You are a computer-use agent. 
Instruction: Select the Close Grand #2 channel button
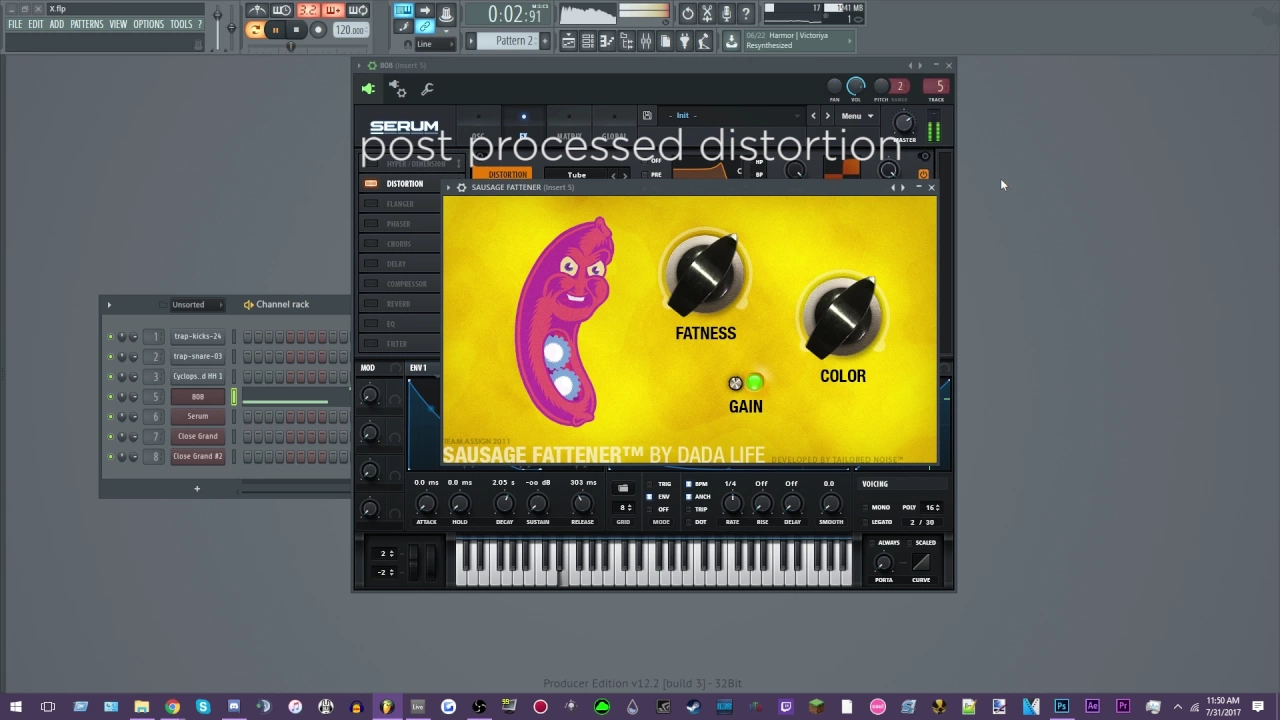(197, 457)
